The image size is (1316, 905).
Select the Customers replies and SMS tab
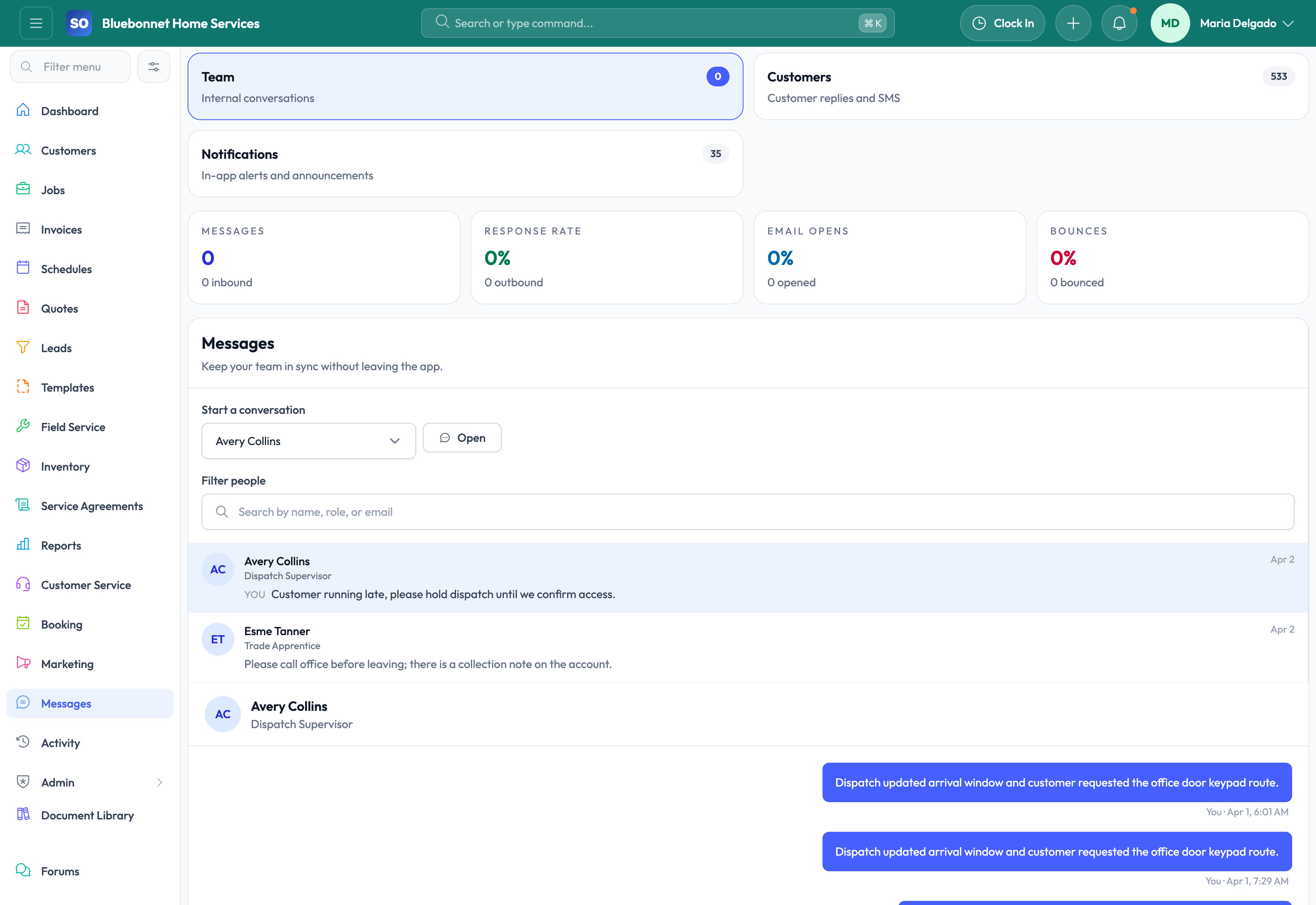[1031, 86]
